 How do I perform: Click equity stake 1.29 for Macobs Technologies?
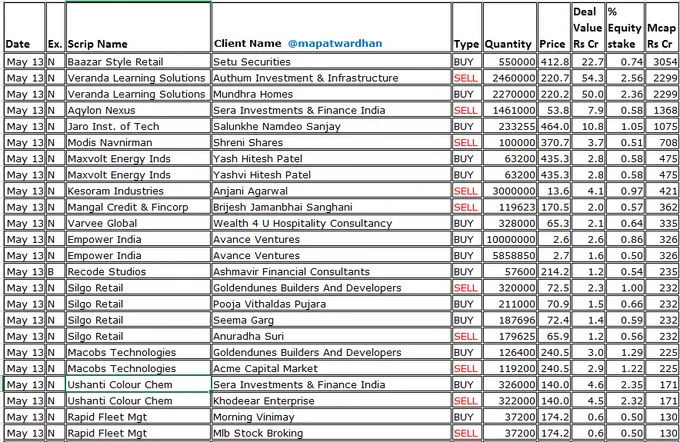point(625,353)
